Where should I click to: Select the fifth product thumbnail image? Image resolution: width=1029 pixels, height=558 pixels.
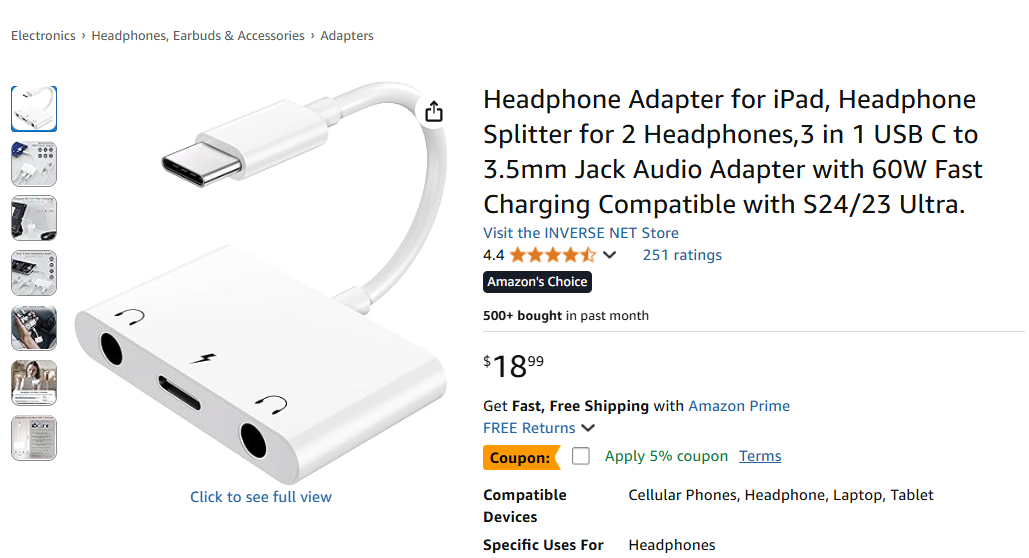pos(34,328)
